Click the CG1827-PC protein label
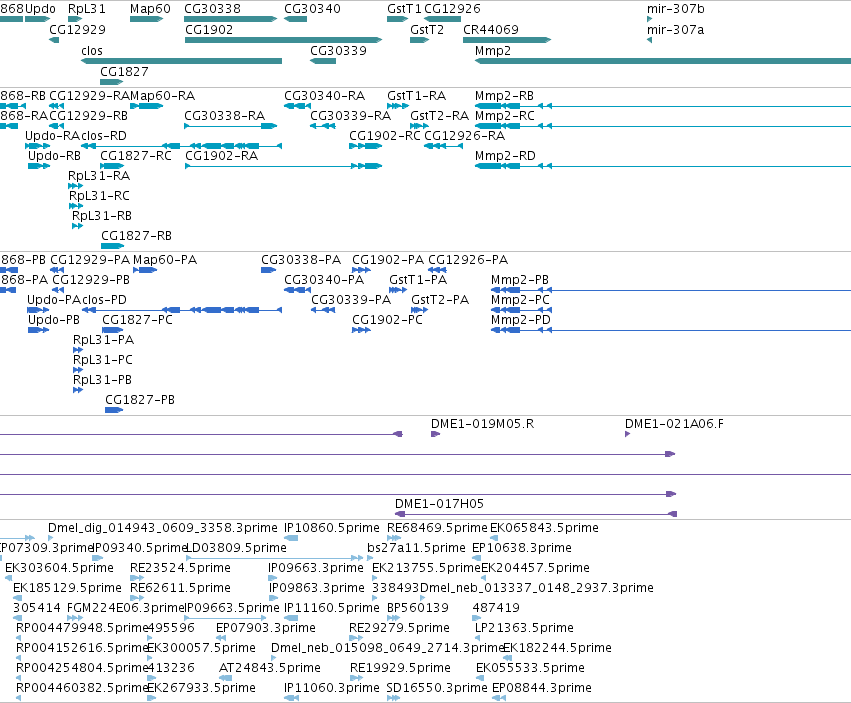The height and width of the screenshot is (703, 851). click(137, 320)
